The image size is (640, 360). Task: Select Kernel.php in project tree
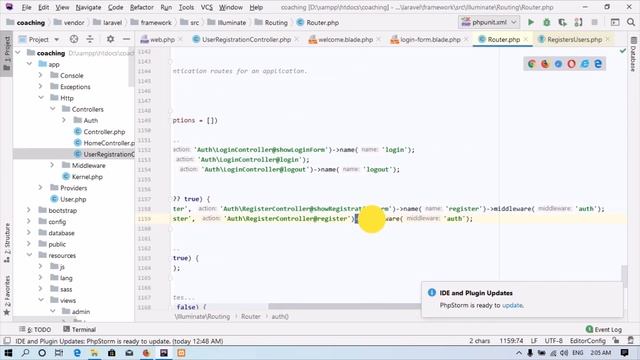(82, 177)
